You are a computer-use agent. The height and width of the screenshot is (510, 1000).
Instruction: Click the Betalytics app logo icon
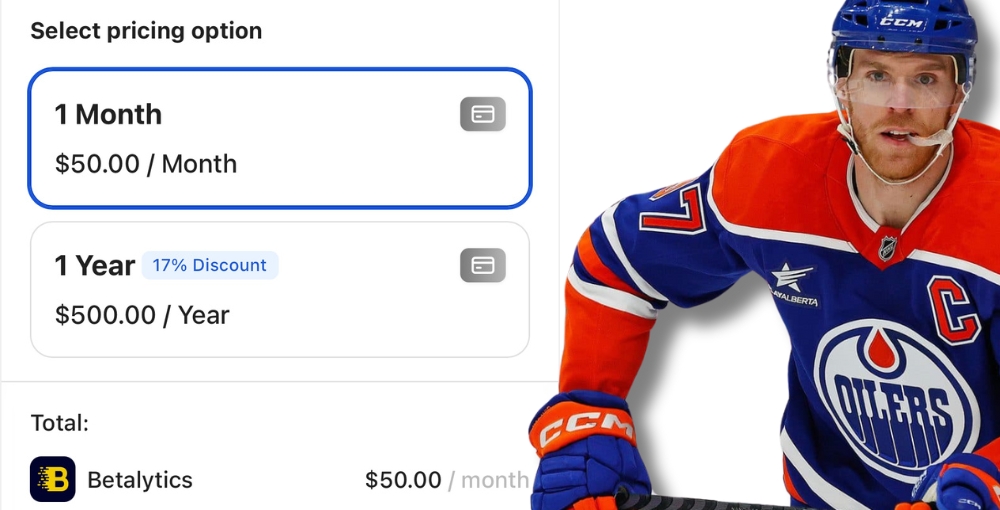coord(52,479)
